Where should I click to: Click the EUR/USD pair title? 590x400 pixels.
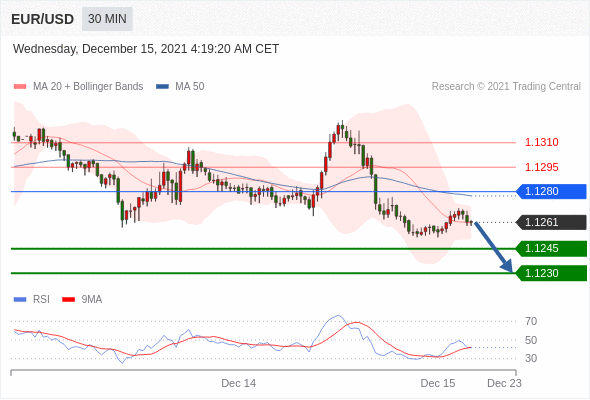click(x=43, y=19)
